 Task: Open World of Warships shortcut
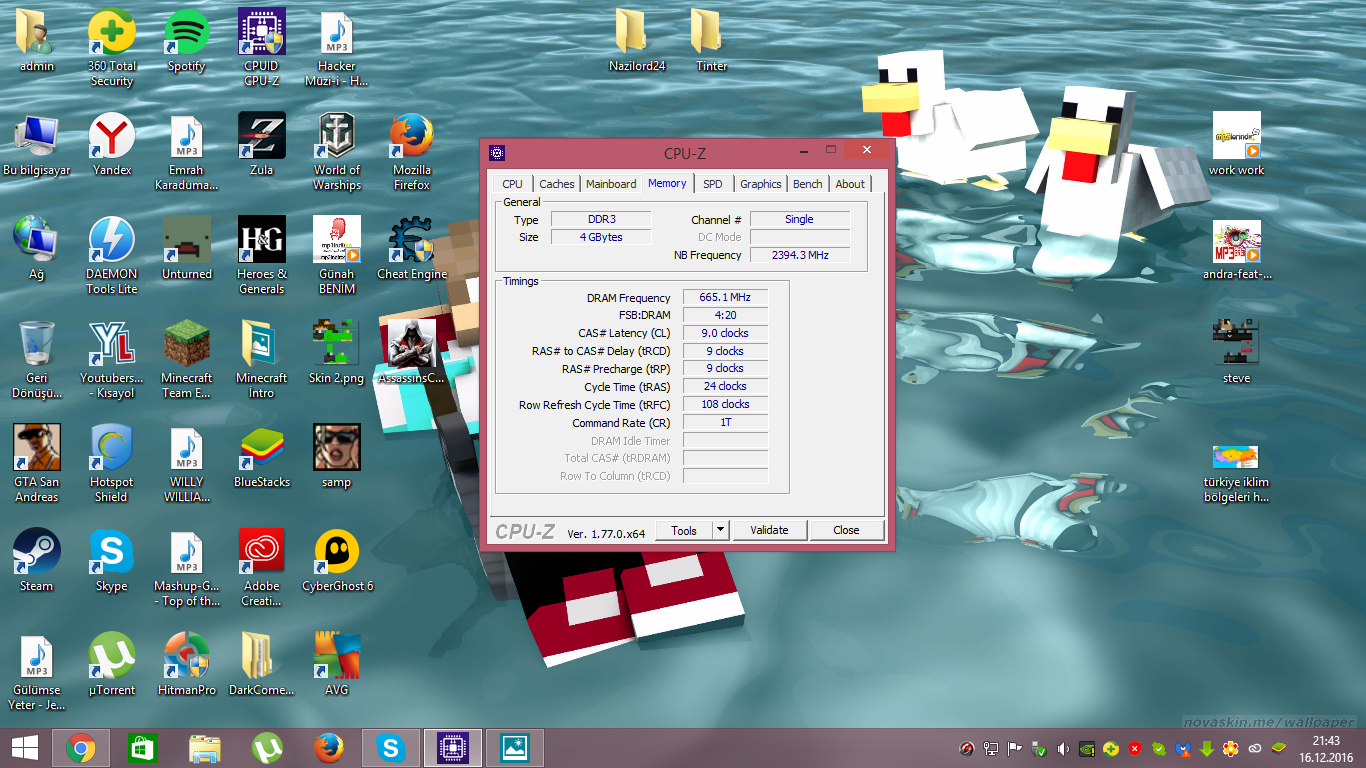point(337,138)
